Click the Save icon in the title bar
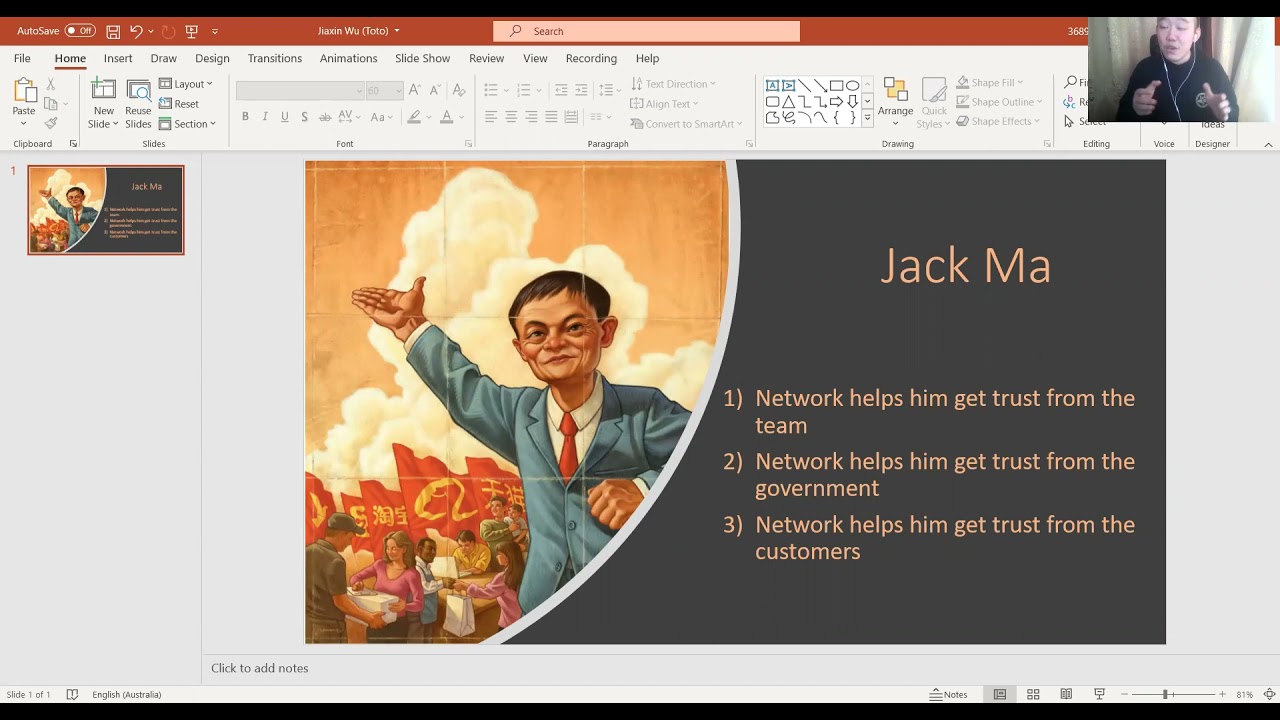Image resolution: width=1280 pixels, height=720 pixels. coord(113,31)
